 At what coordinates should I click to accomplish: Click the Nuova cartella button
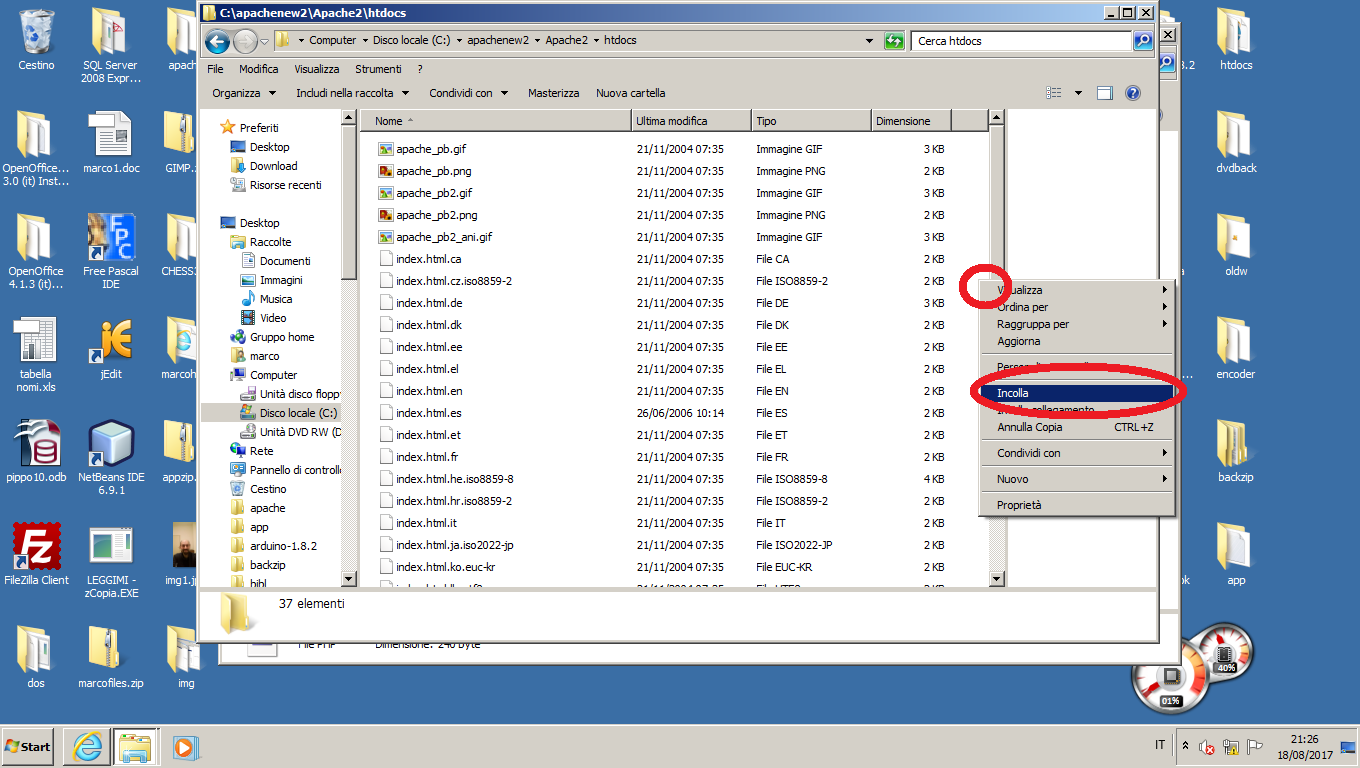[x=630, y=93]
